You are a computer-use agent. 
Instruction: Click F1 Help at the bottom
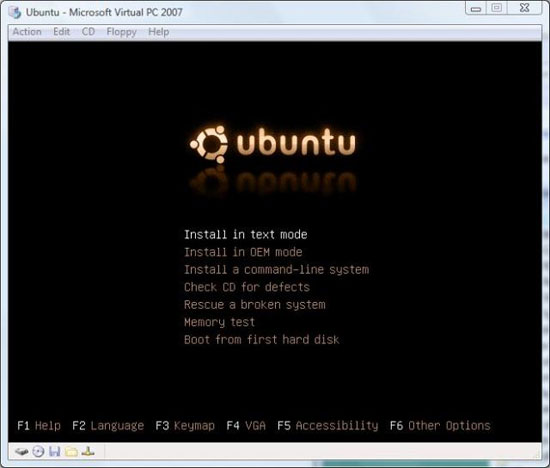[39, 426]
